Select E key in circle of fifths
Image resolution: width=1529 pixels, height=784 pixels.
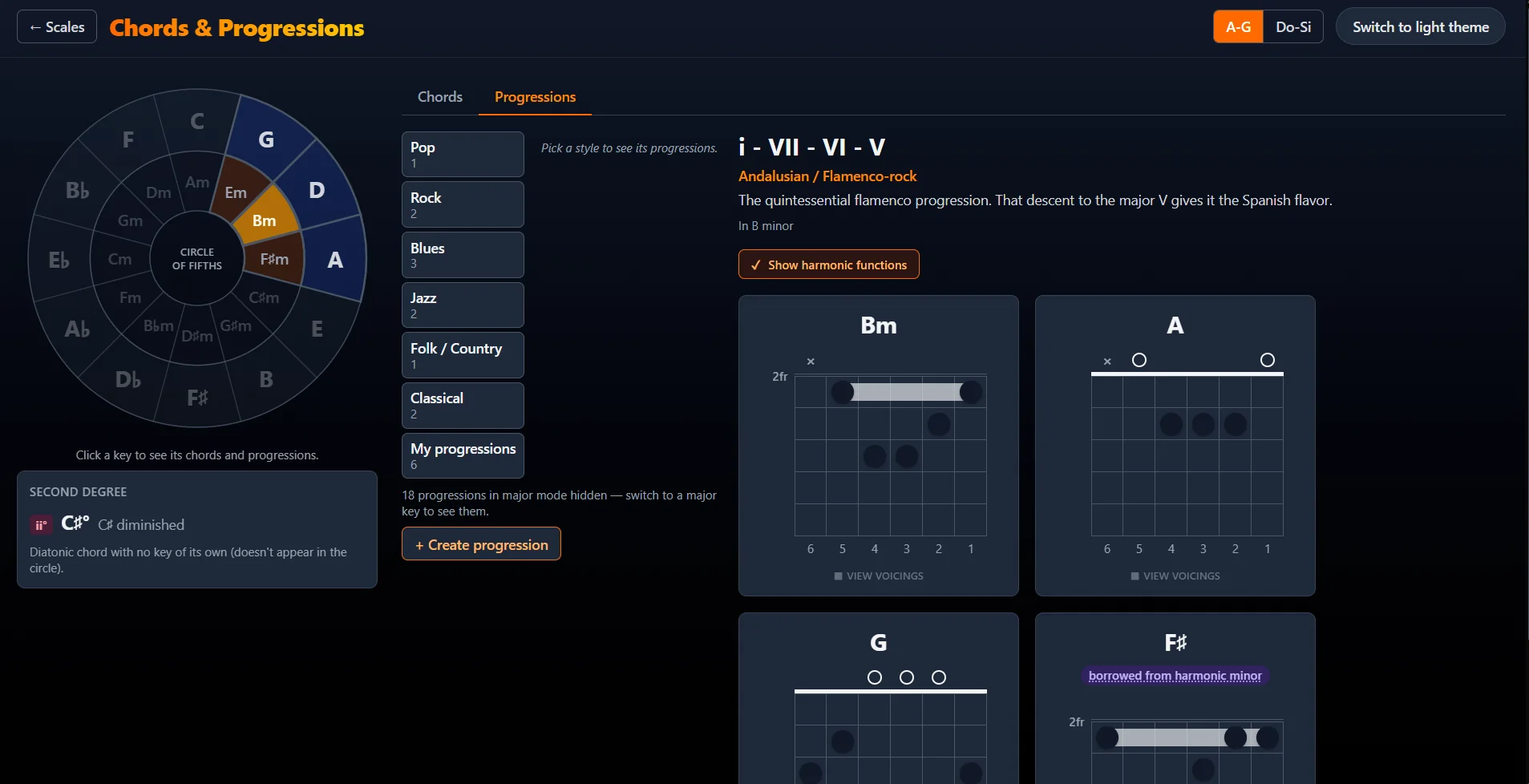[317, 329]
